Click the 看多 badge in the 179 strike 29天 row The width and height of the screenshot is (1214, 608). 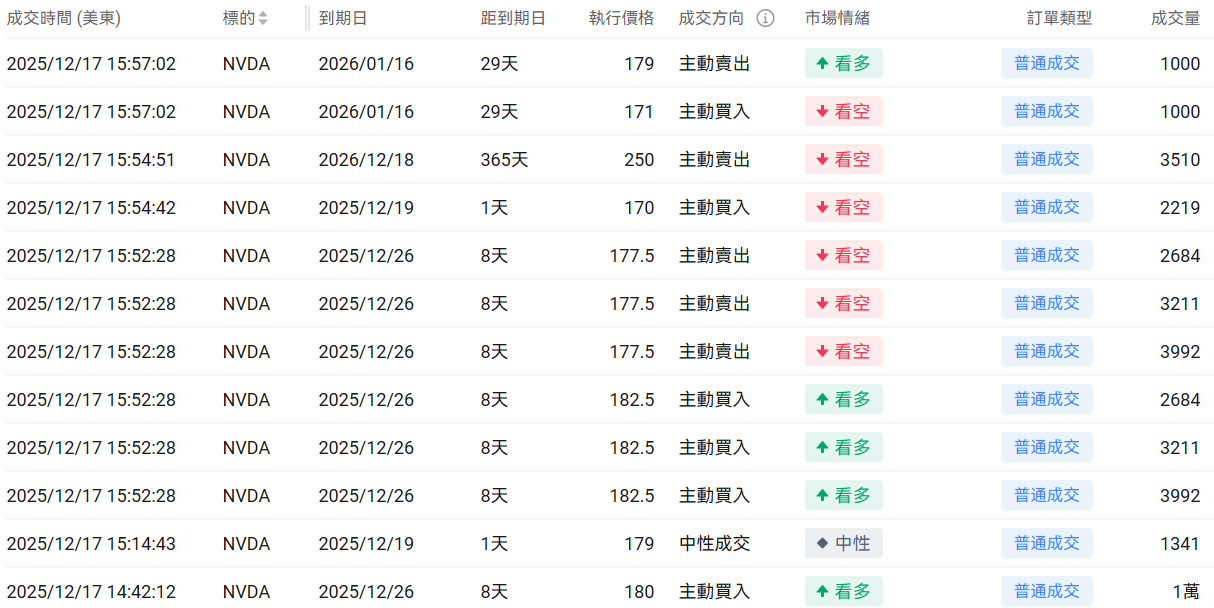click(843, 64)
